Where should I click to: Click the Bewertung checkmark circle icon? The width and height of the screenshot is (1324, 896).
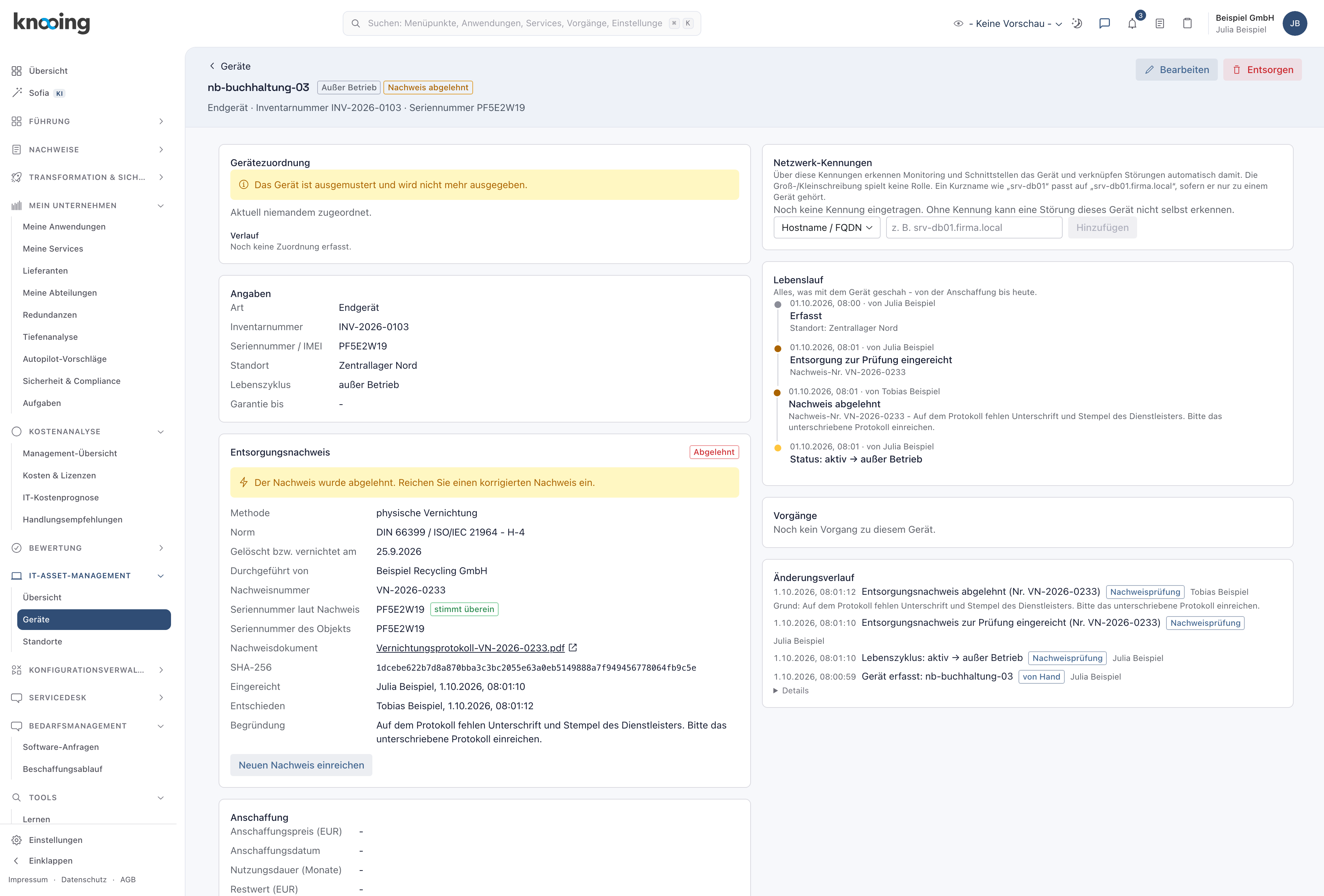(17, 548)
